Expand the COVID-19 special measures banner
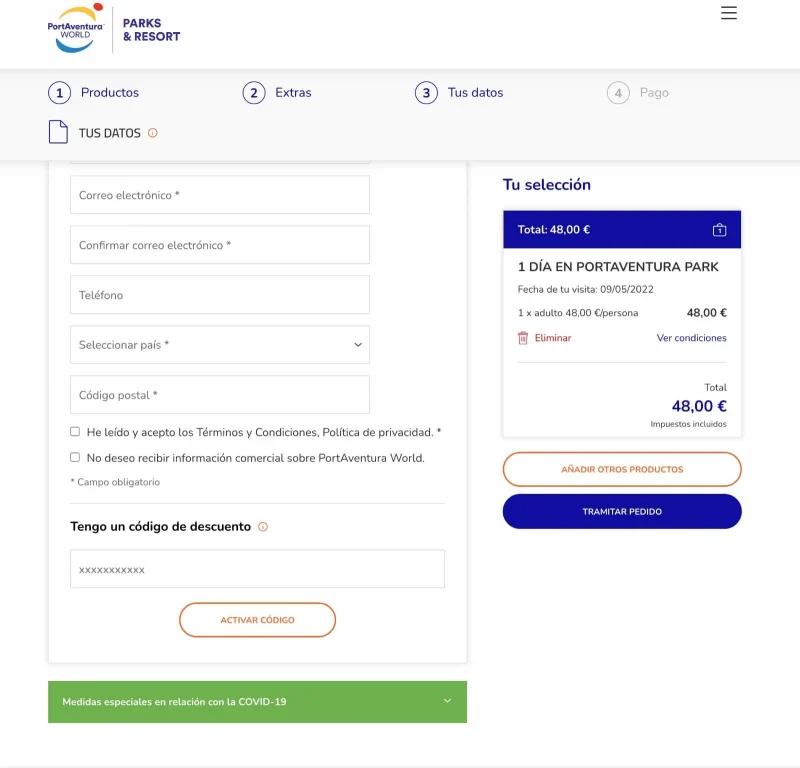This screenshot has width=800, height=768. [x=257, y=702]
